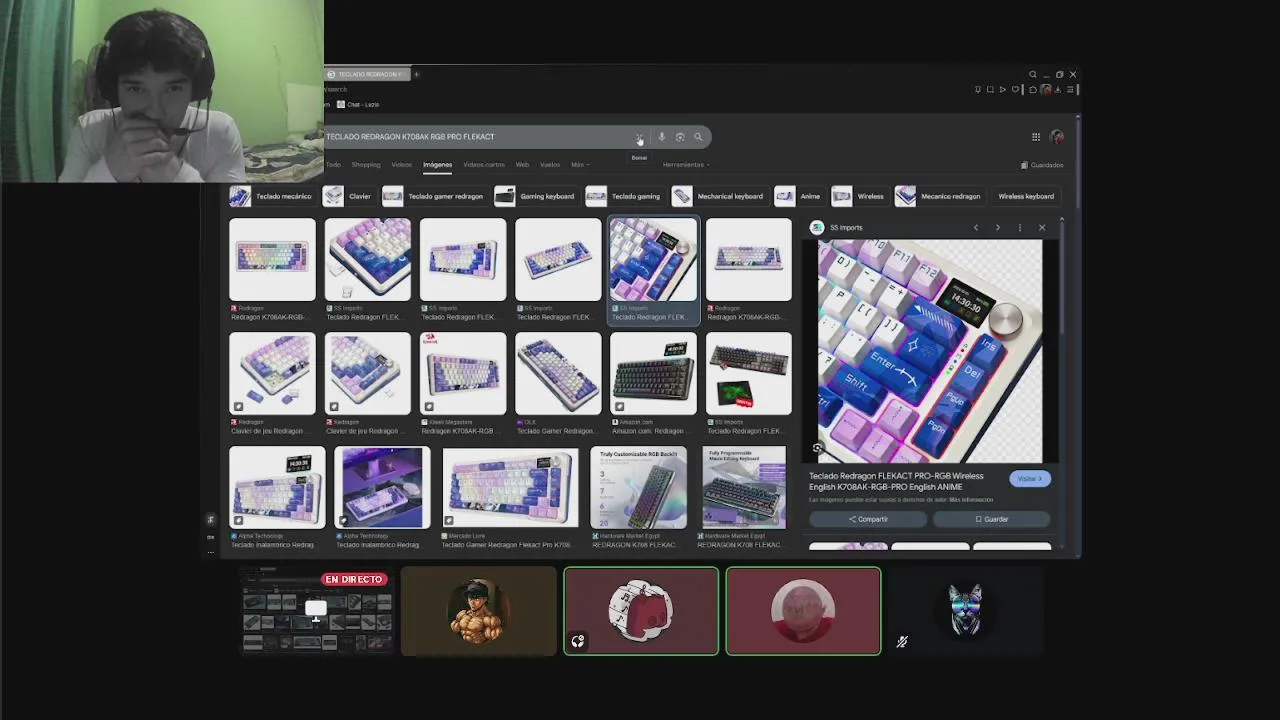
Task: Click the lens search icon on the preview image
Action: (818, 448)
